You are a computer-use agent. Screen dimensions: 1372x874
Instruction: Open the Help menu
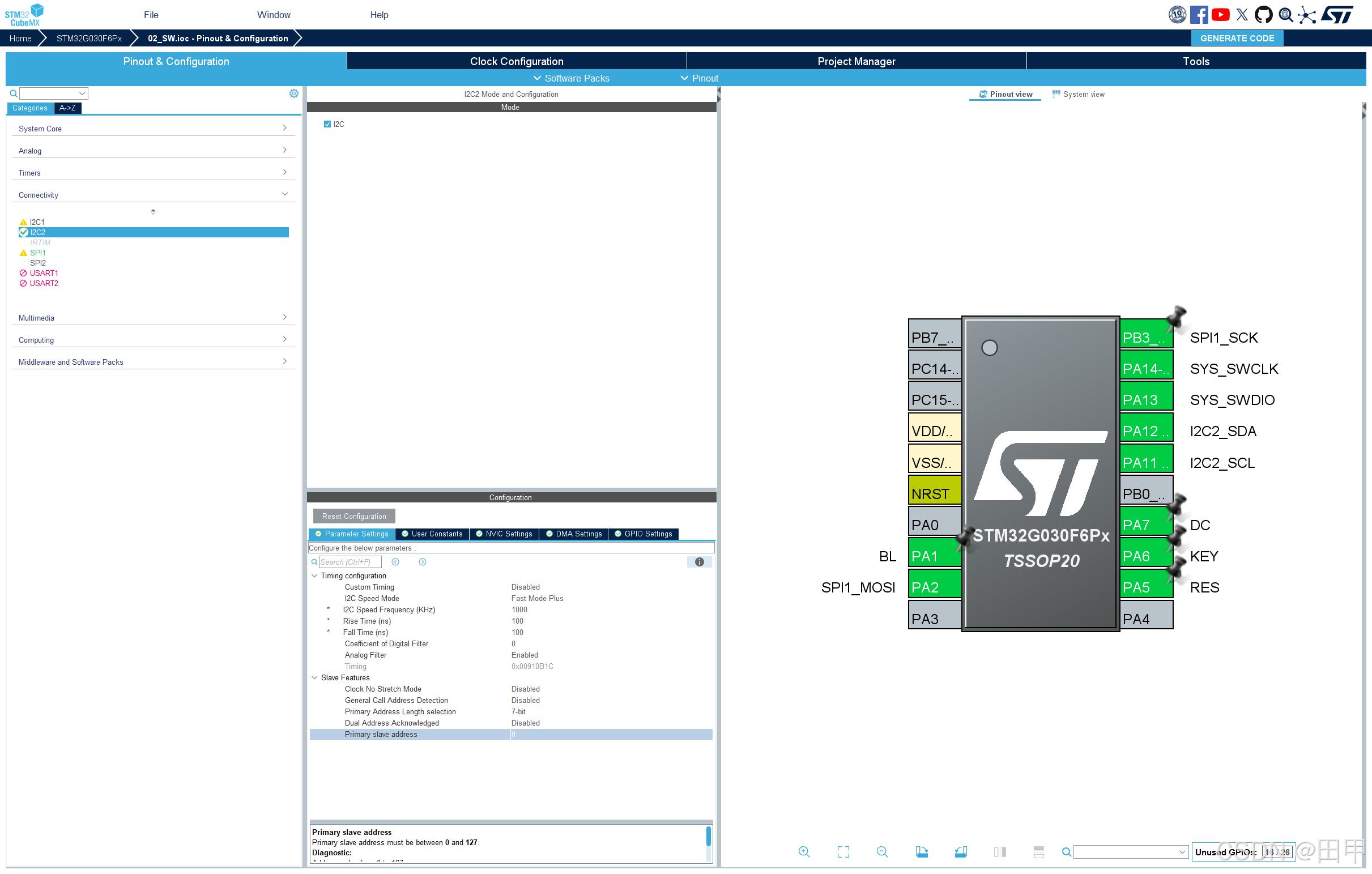click(379, 15)
